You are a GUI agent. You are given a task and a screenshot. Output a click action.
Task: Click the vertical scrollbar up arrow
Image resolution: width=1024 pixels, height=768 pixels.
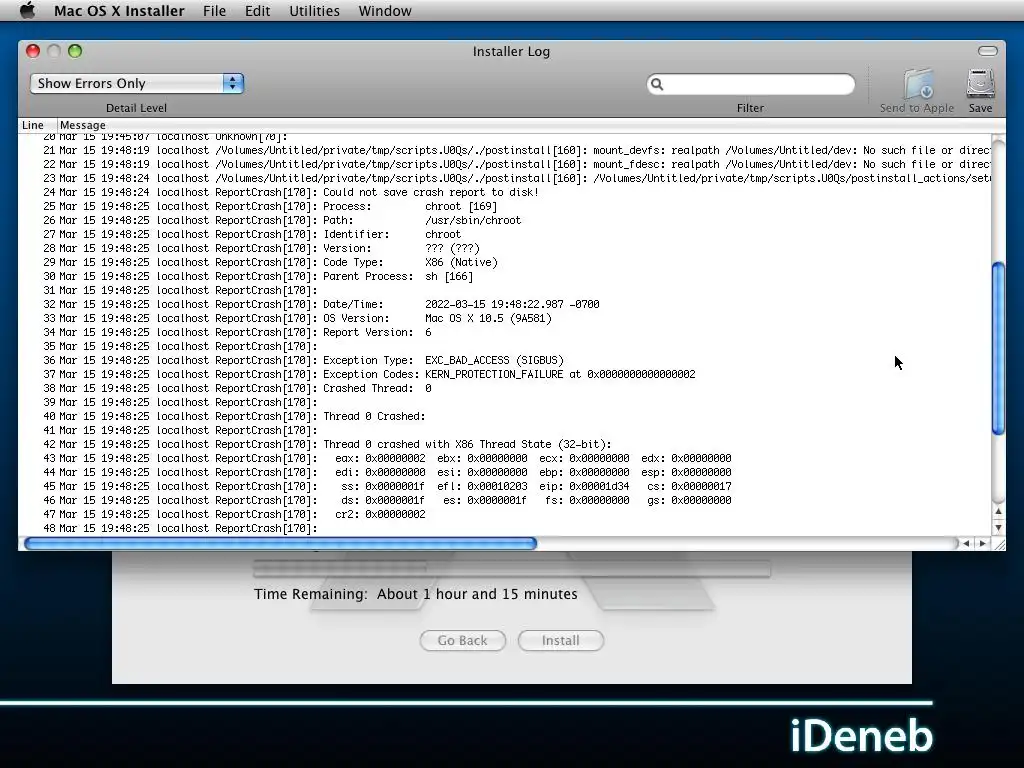[998, 511]
